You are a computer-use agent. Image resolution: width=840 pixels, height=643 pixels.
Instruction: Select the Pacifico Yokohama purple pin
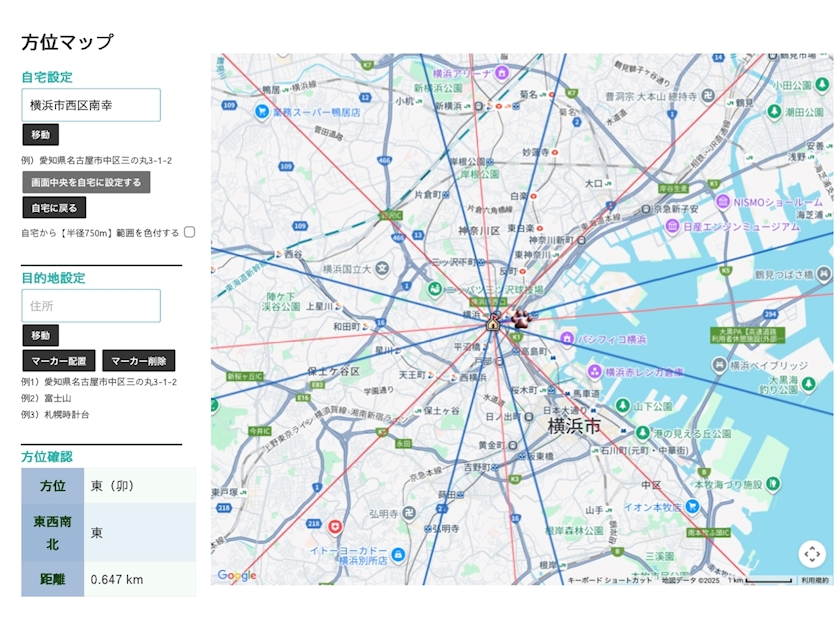(x=567, y=339)
